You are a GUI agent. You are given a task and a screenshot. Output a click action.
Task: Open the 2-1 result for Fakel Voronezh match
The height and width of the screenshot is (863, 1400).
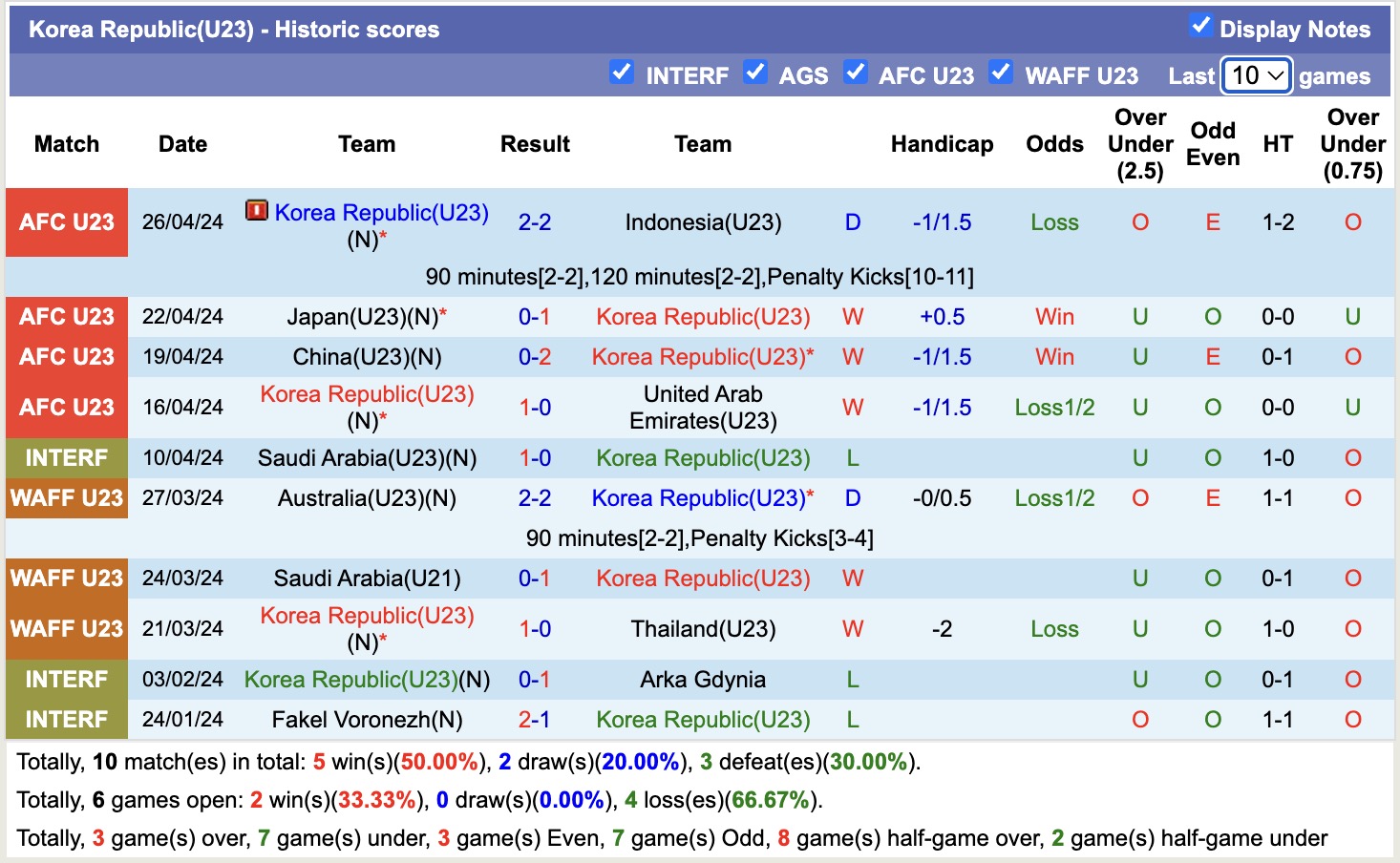coord(535,720)
